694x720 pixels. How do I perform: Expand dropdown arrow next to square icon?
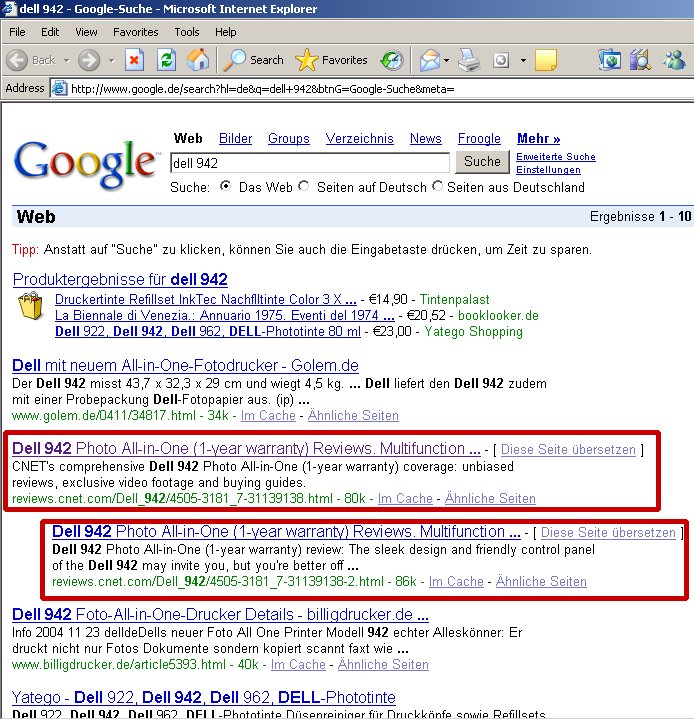point(523,60)
